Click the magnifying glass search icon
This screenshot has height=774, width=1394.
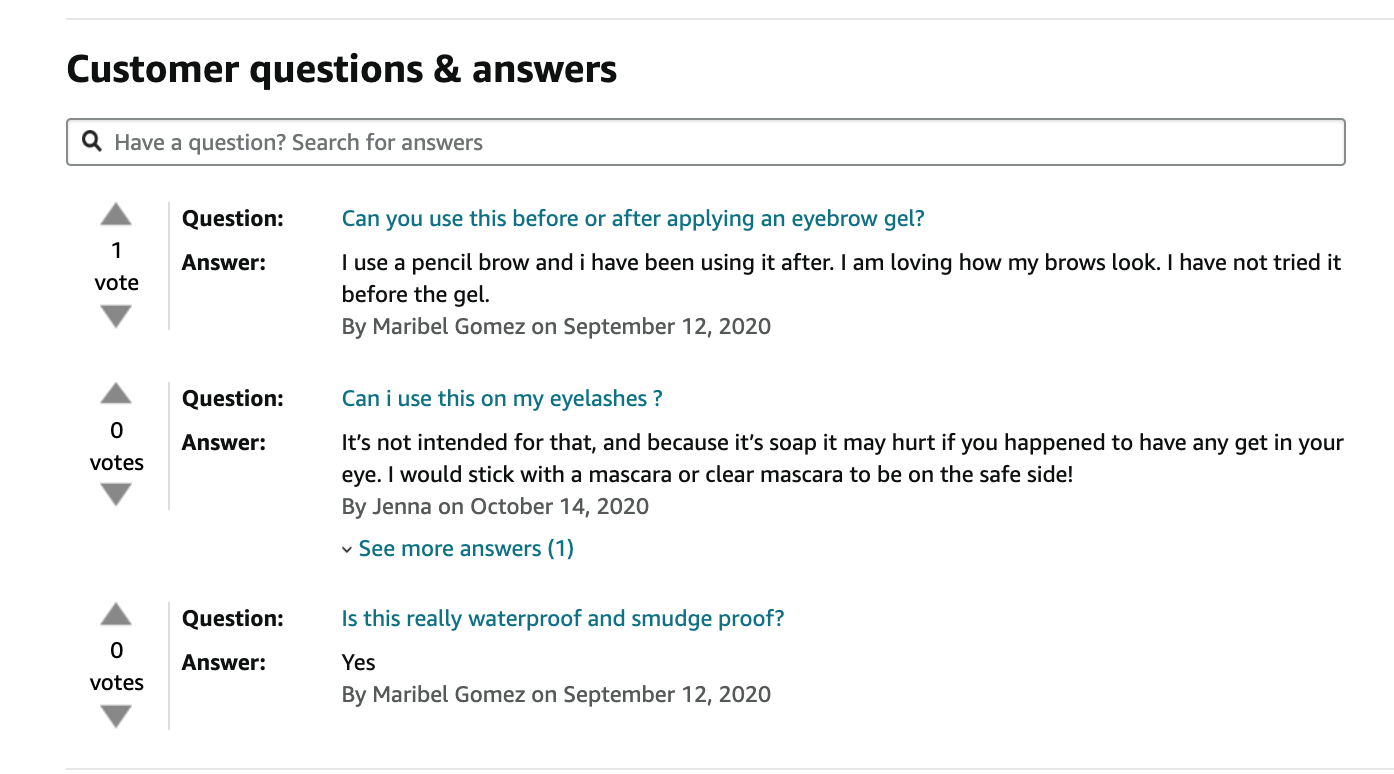[92, 142]
